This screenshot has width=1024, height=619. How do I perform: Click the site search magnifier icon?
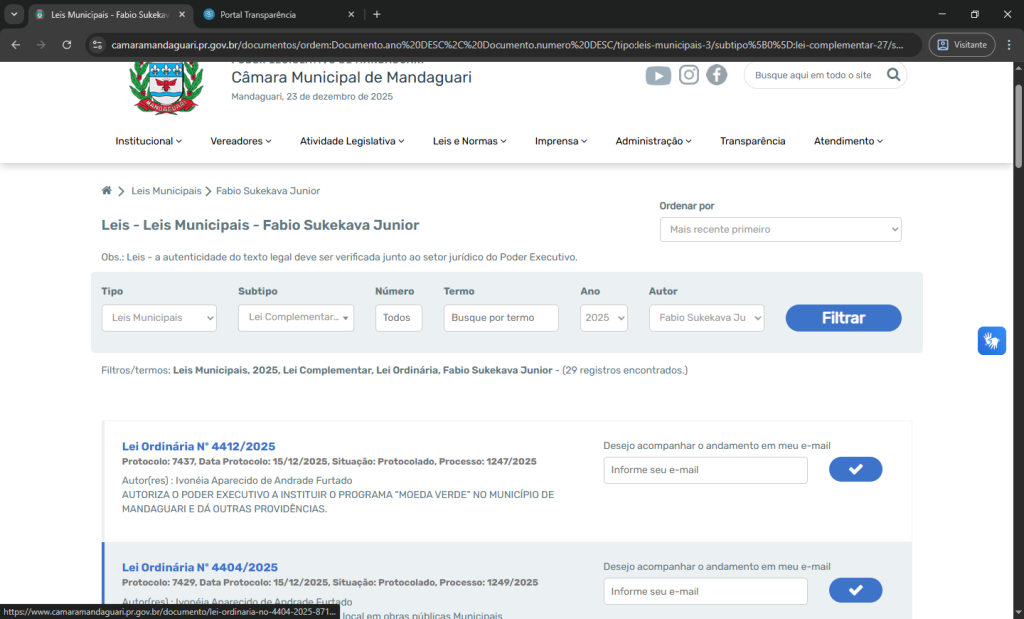(x=893, y=75)
